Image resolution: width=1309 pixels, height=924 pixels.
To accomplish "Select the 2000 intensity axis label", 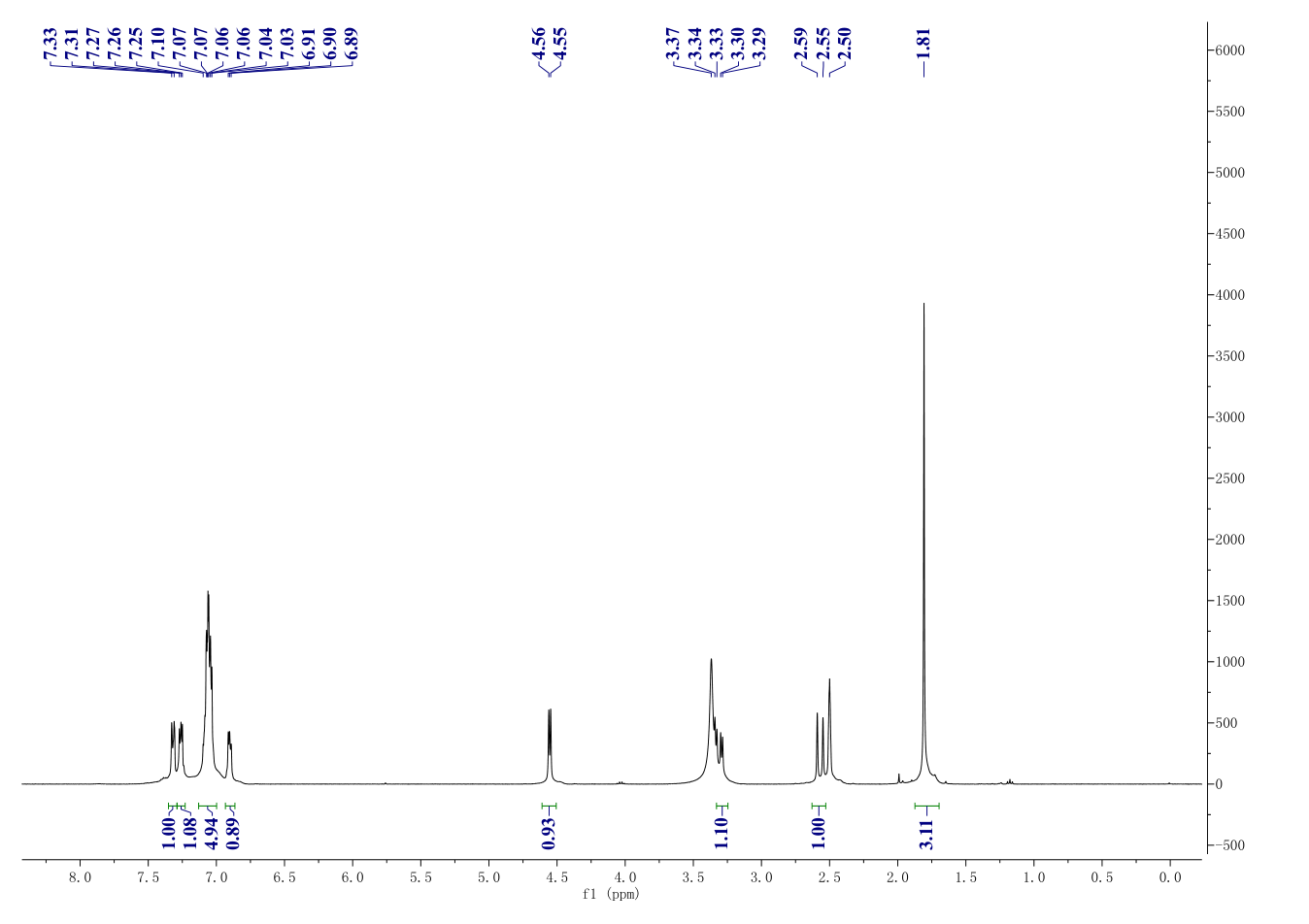I will tap(1230, 540).
